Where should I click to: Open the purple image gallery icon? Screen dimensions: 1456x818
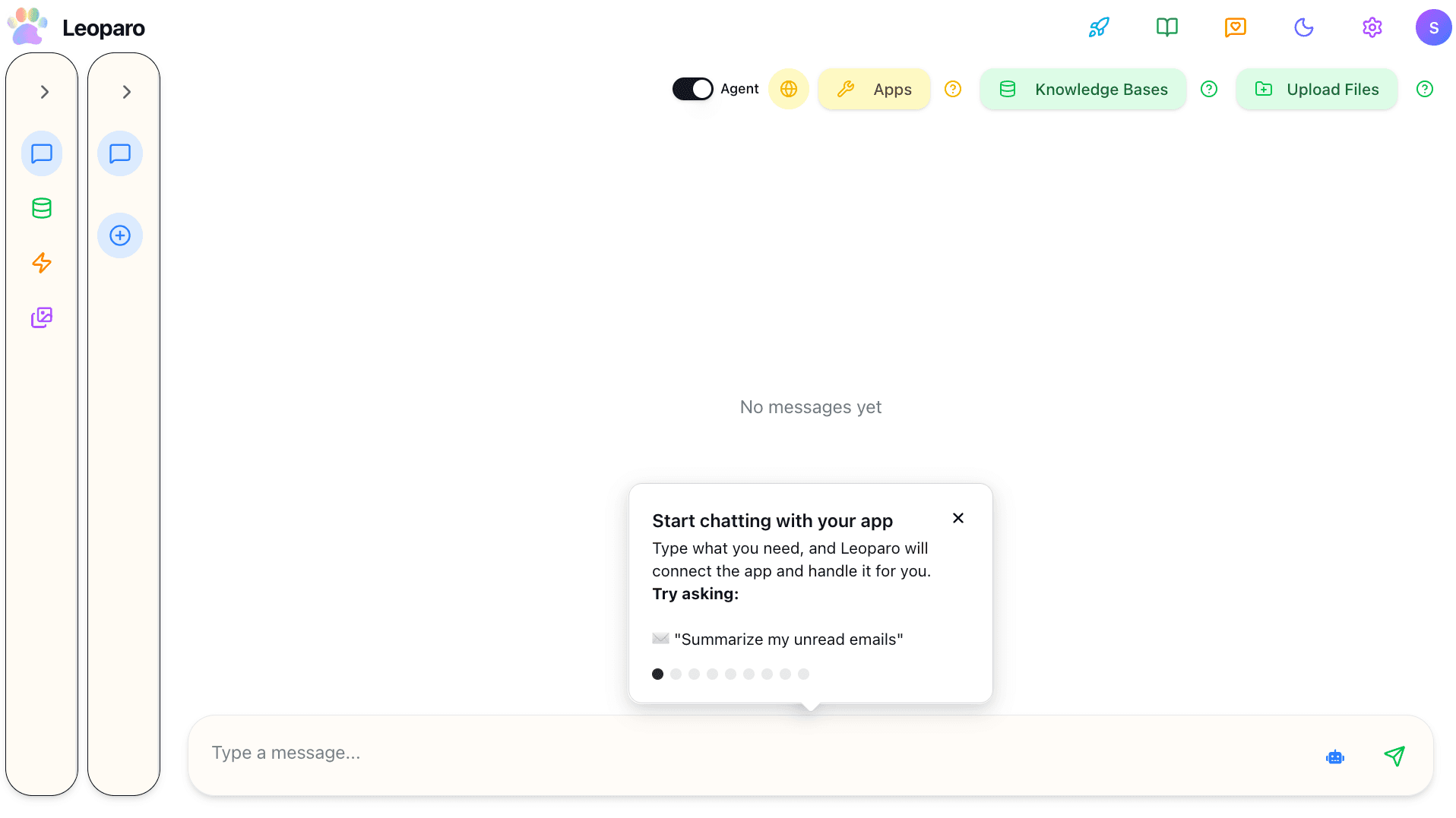pyautogui.click(x=42, y=317)
